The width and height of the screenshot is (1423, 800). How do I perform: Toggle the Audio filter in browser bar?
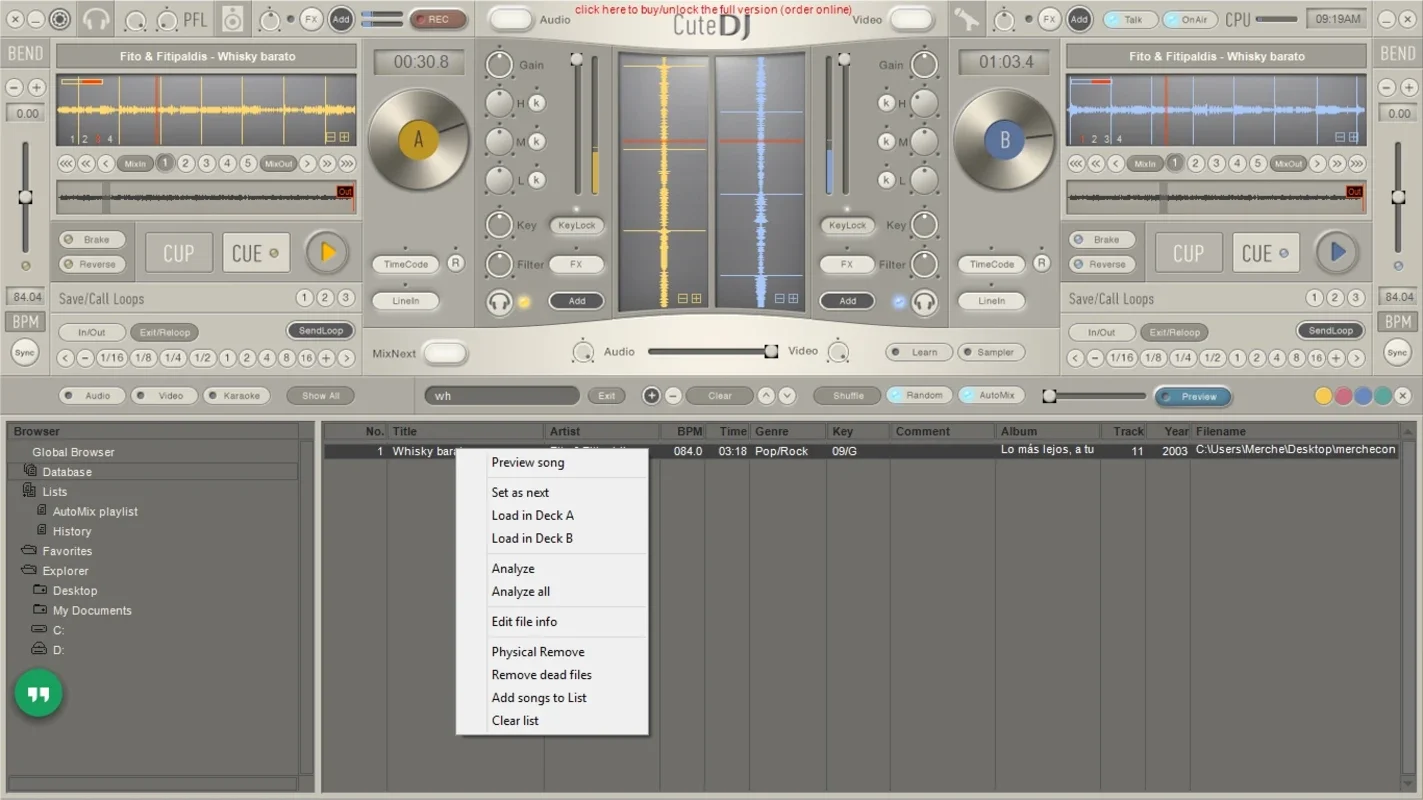tap(92, 395)
